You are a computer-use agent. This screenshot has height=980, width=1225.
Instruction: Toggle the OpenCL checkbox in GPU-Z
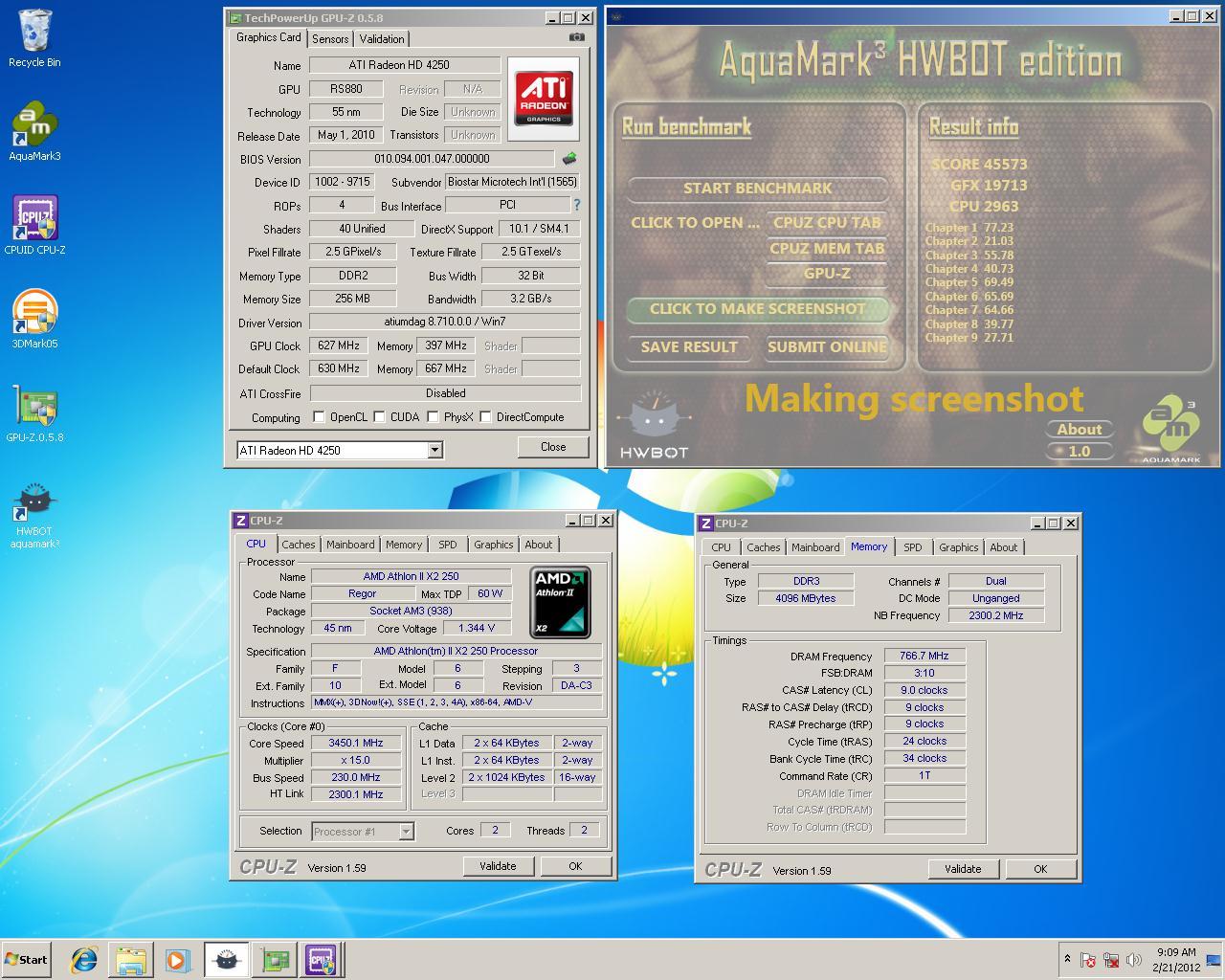[x=319, y=416]
